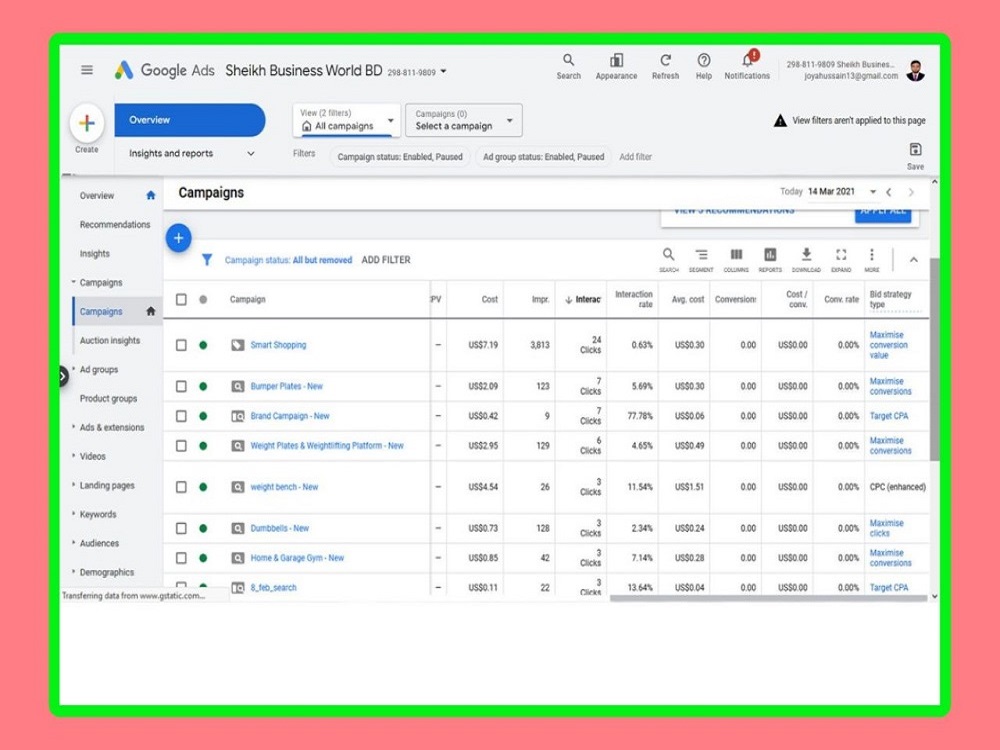Open the account selector dropdown arrow
The width and height of the screenshot is (1000, 750).
(443, 71)
